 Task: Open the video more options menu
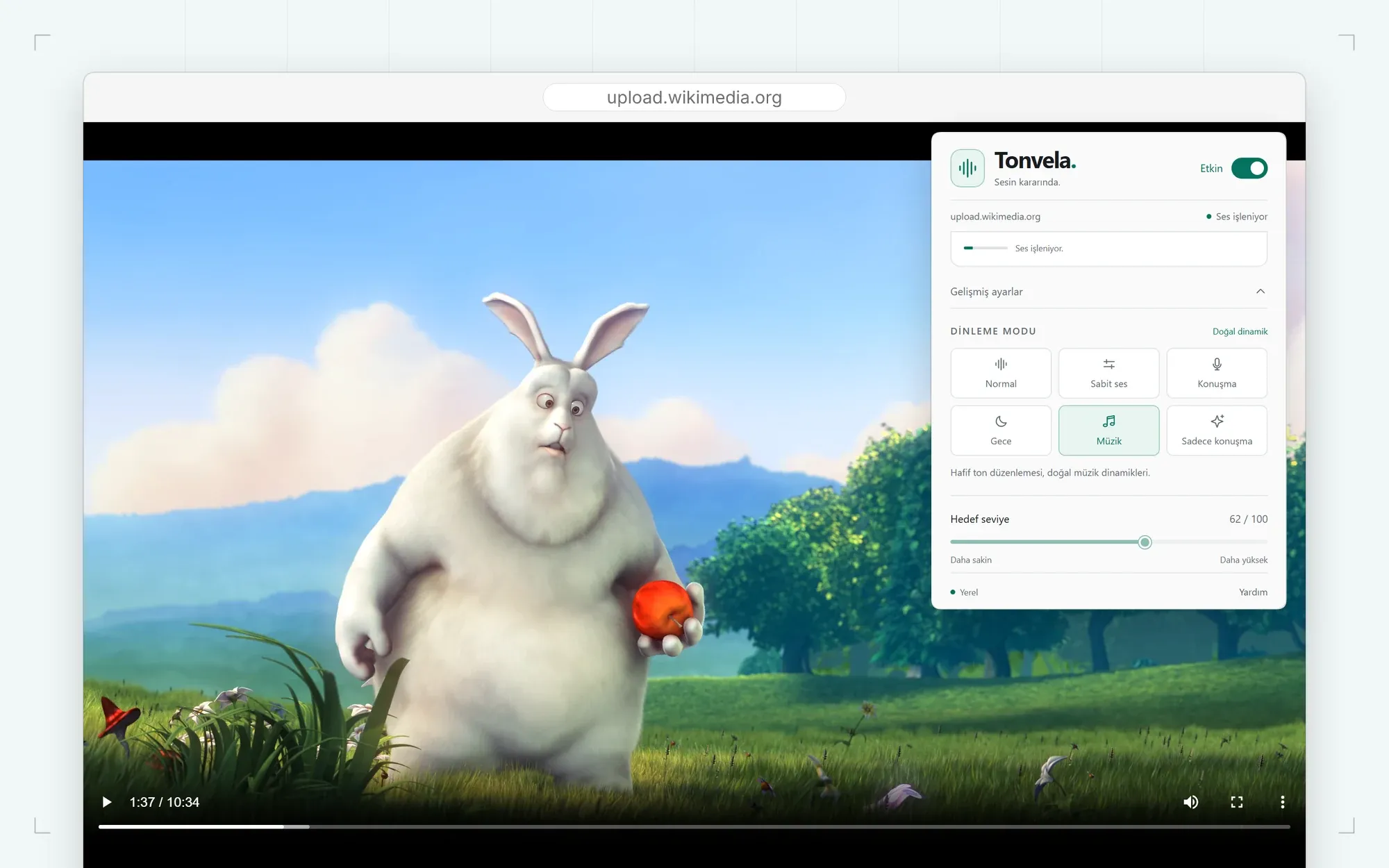pyautogui.click(x=1282, y=802)
